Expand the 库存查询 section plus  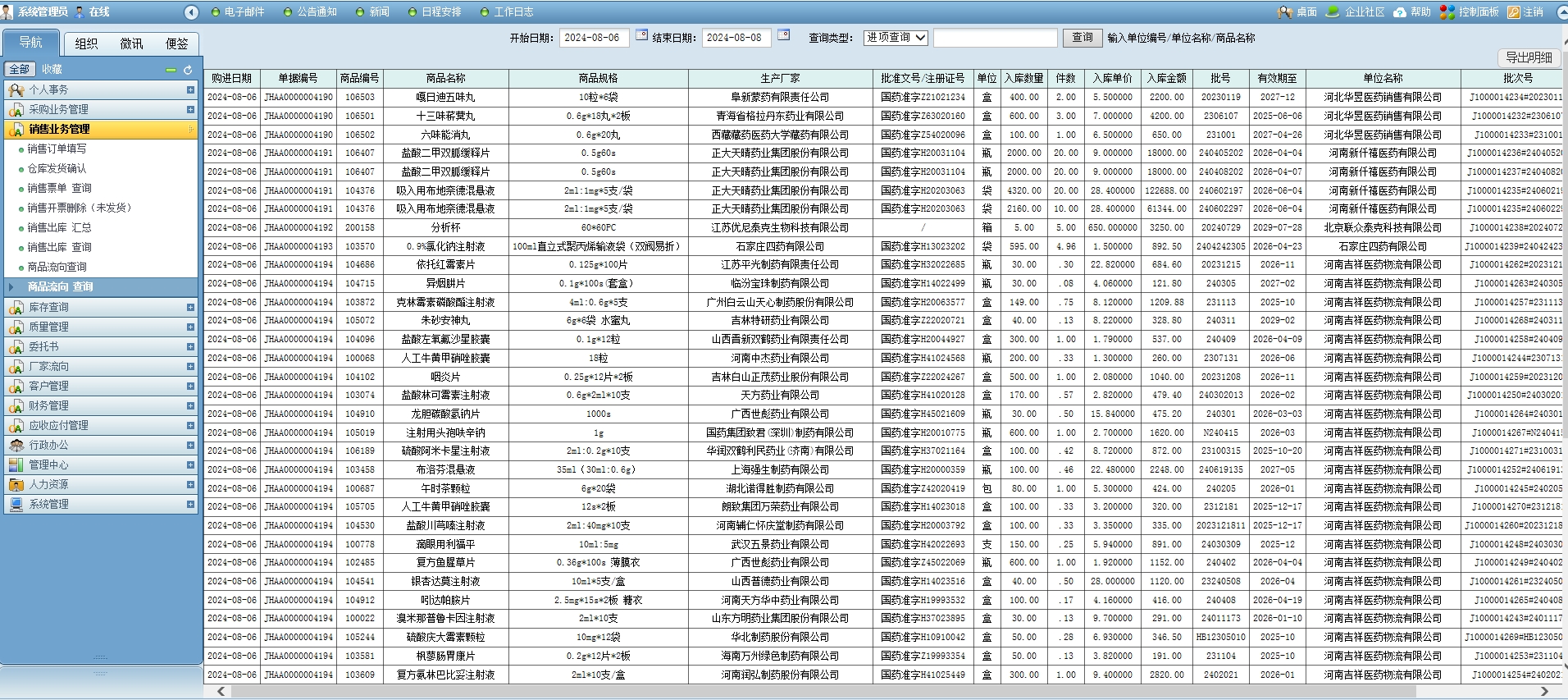coord(190,307)
